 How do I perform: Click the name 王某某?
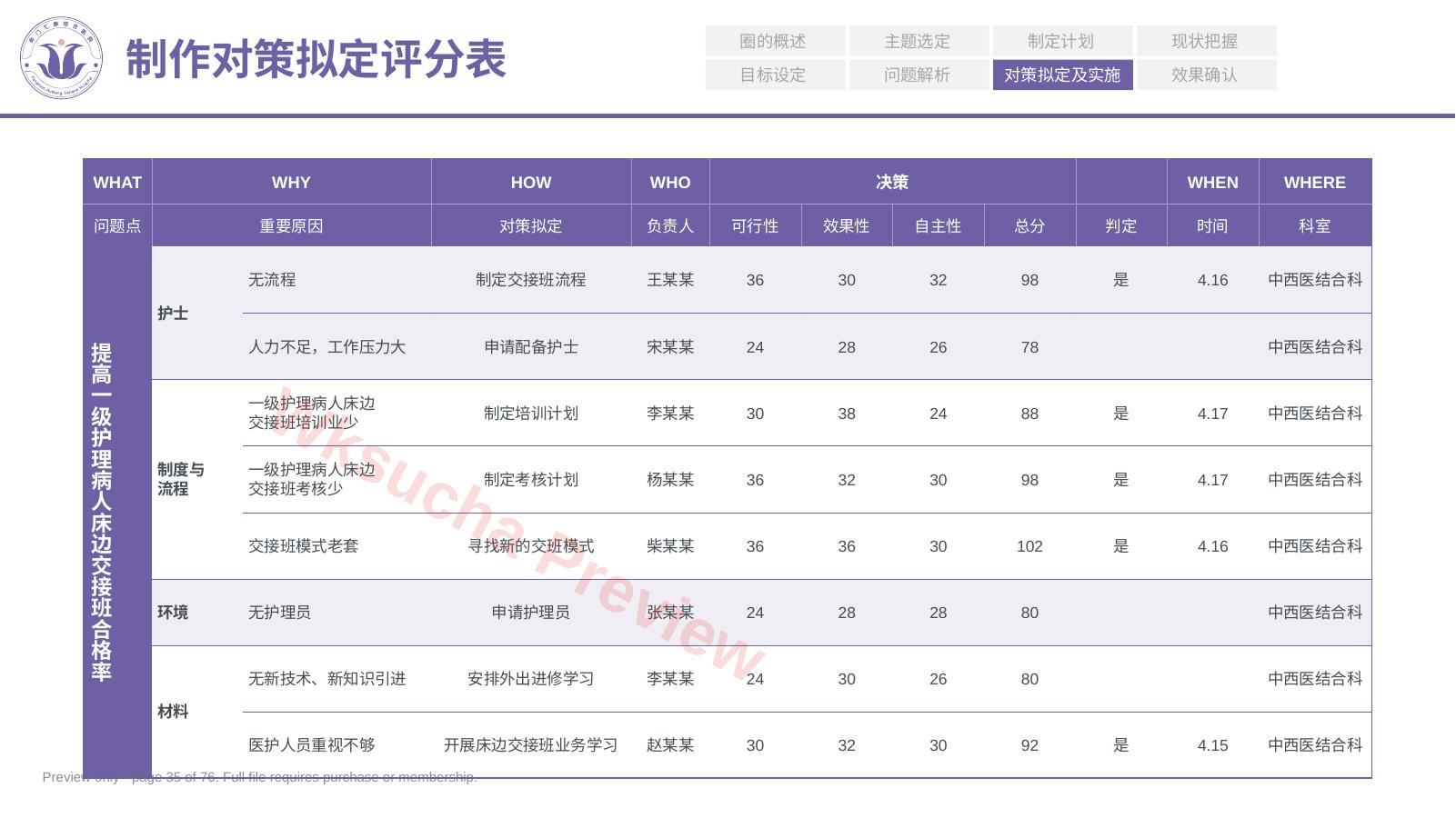click(670, 280)
